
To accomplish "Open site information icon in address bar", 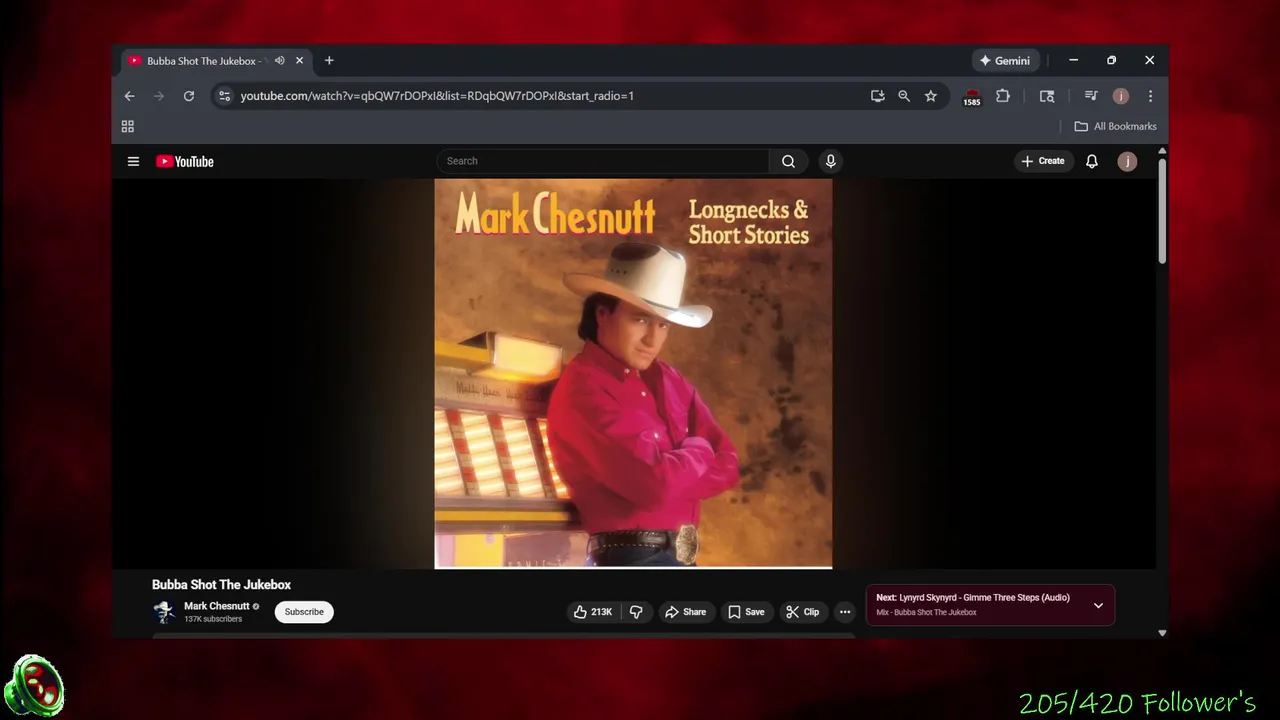I will click(x=224, y=96).
